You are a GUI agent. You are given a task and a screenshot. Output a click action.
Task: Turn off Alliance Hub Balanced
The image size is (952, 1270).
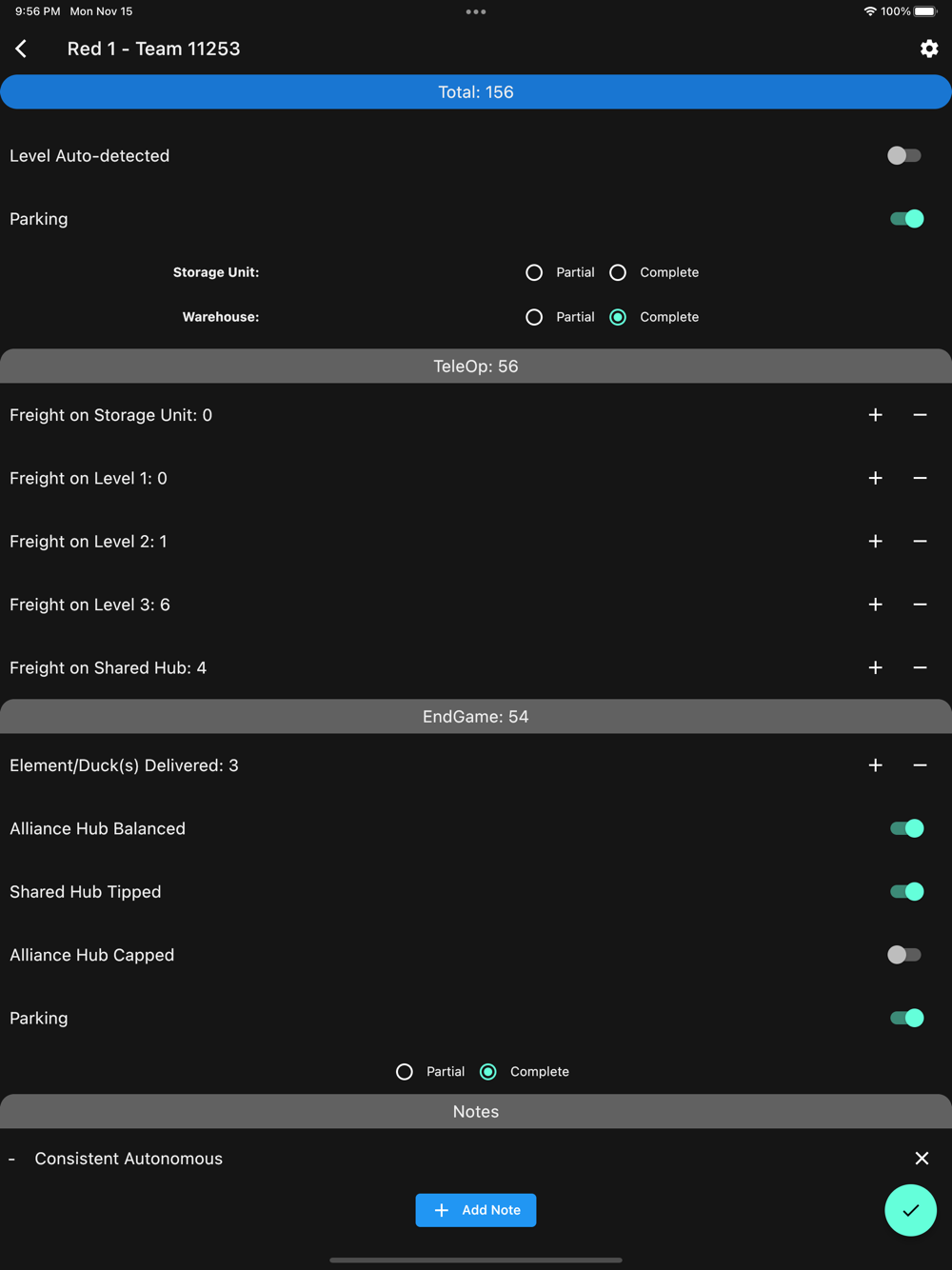tap(906, 828)
